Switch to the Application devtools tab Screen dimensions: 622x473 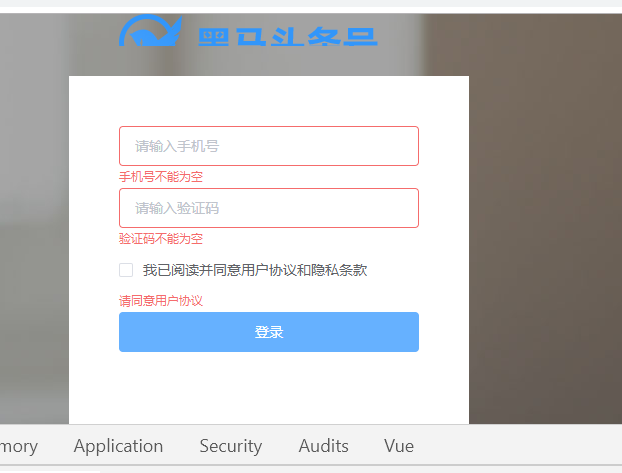coord(118,446)
